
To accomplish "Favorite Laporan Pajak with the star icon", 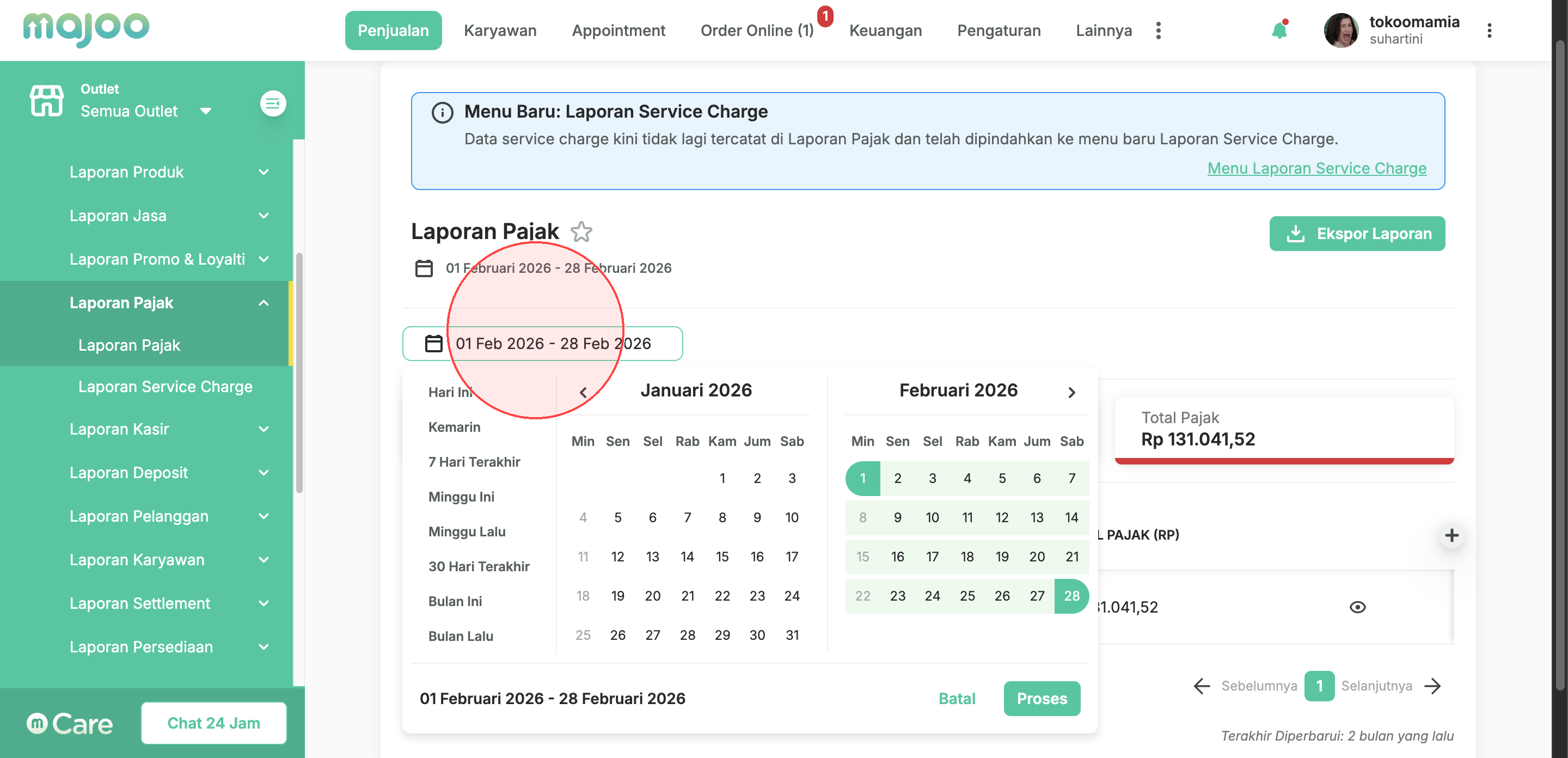I will click(581, 231).
